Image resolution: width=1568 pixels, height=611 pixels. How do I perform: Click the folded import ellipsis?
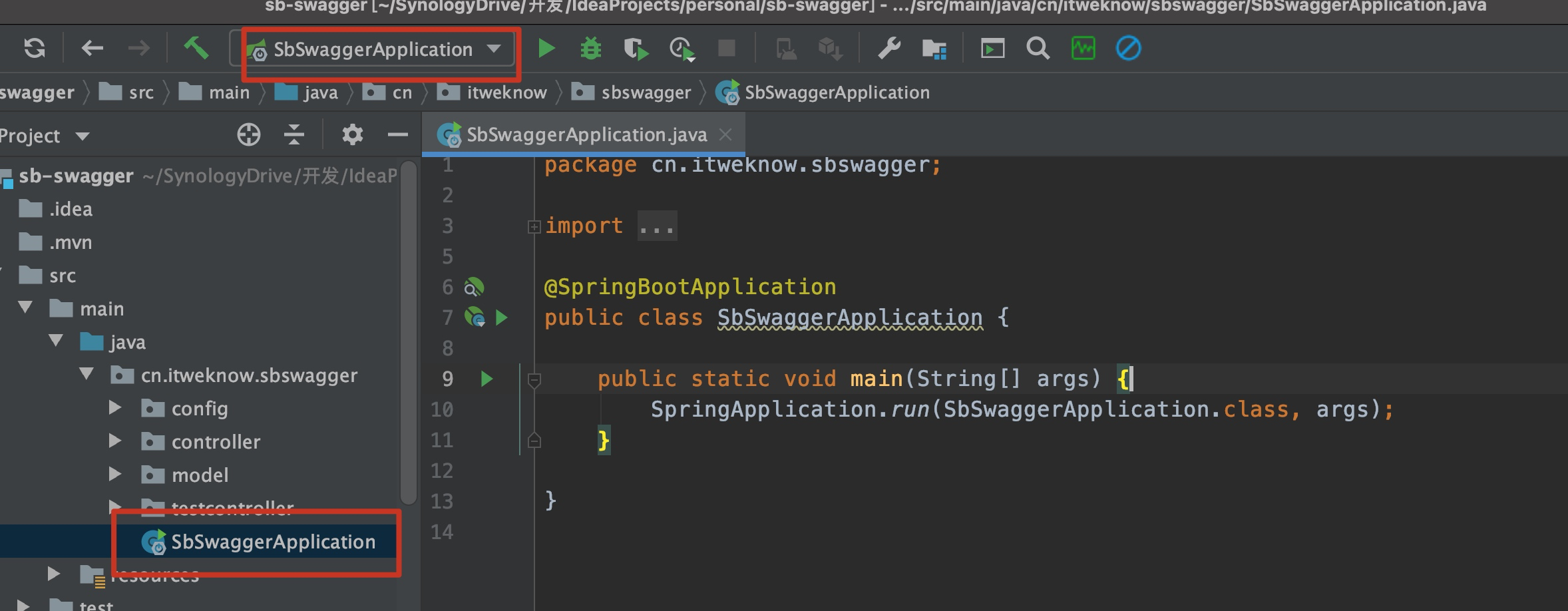657,226
